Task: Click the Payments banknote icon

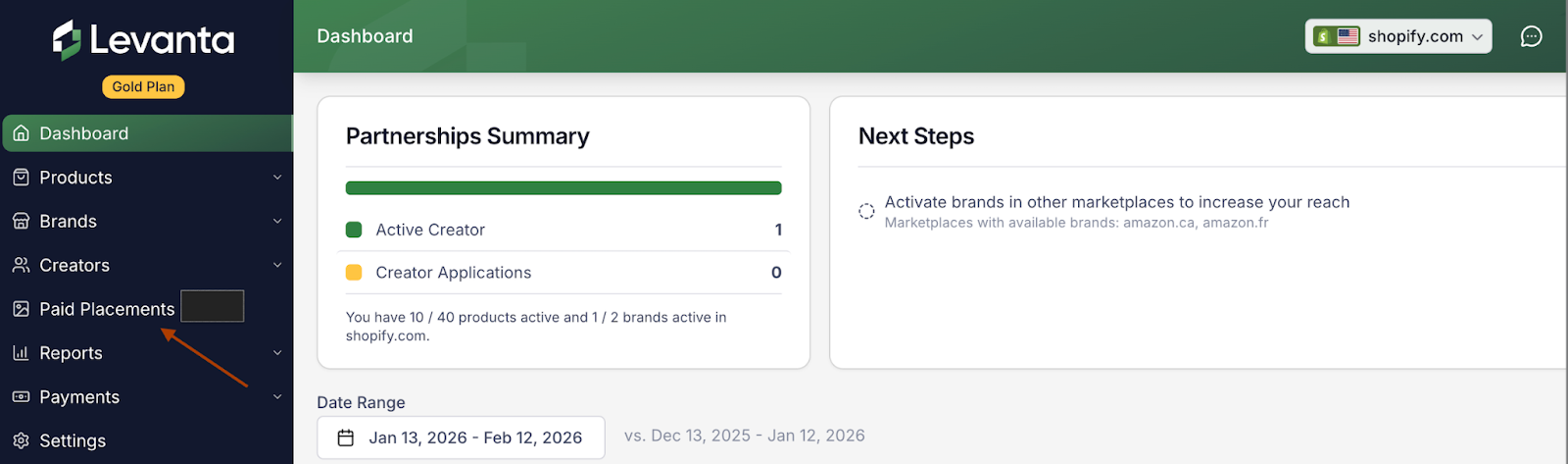Action: [21, 397]
